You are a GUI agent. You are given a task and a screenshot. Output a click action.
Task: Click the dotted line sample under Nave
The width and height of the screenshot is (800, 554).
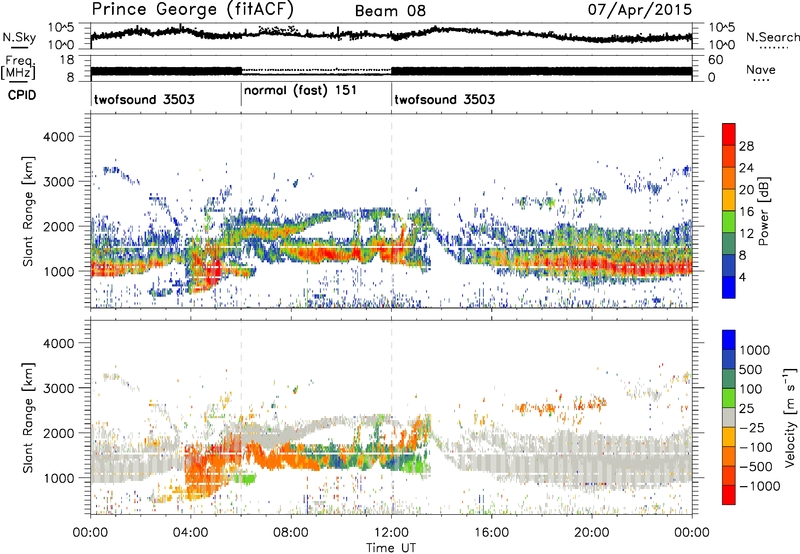(x=761, y=80)
